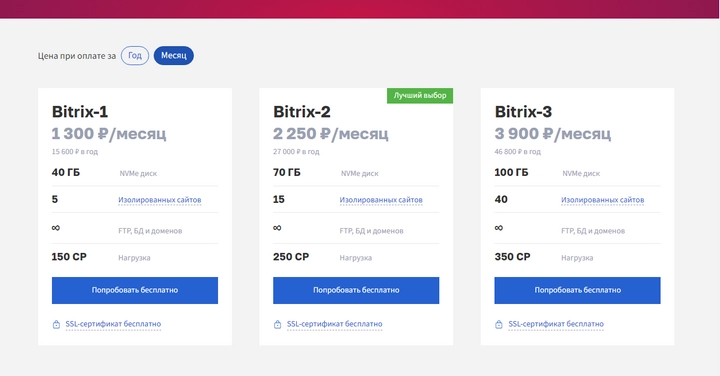
Task: Click Нагрузка label in Bitrix-3 card
Action: pos(577,258)
